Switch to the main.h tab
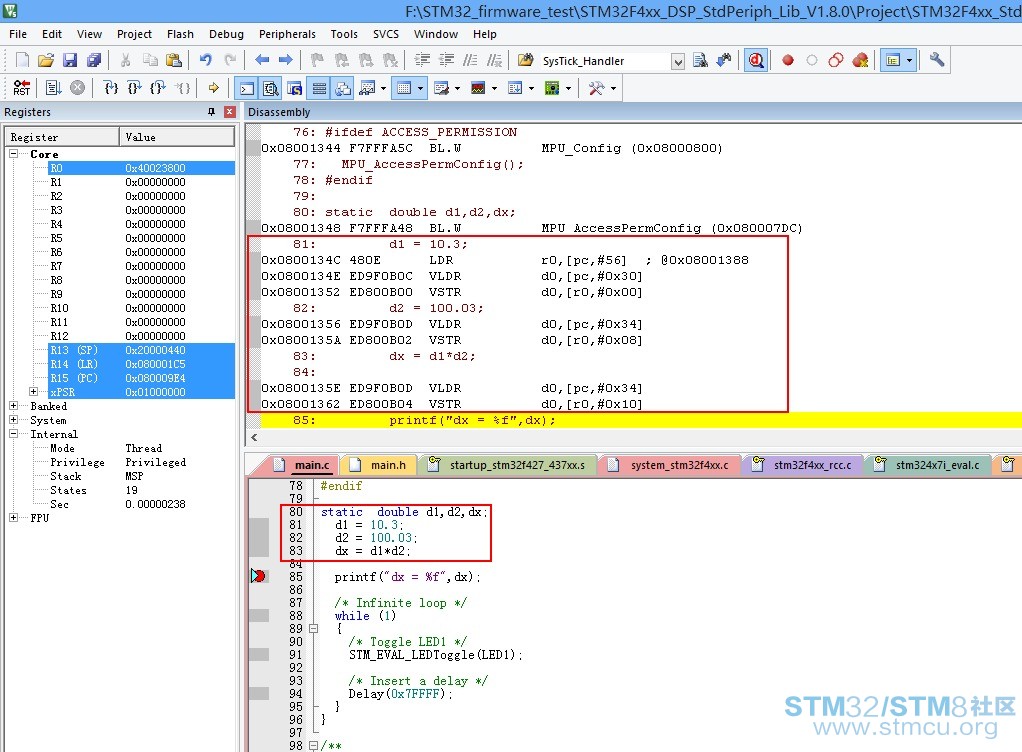 pos(379,465)
